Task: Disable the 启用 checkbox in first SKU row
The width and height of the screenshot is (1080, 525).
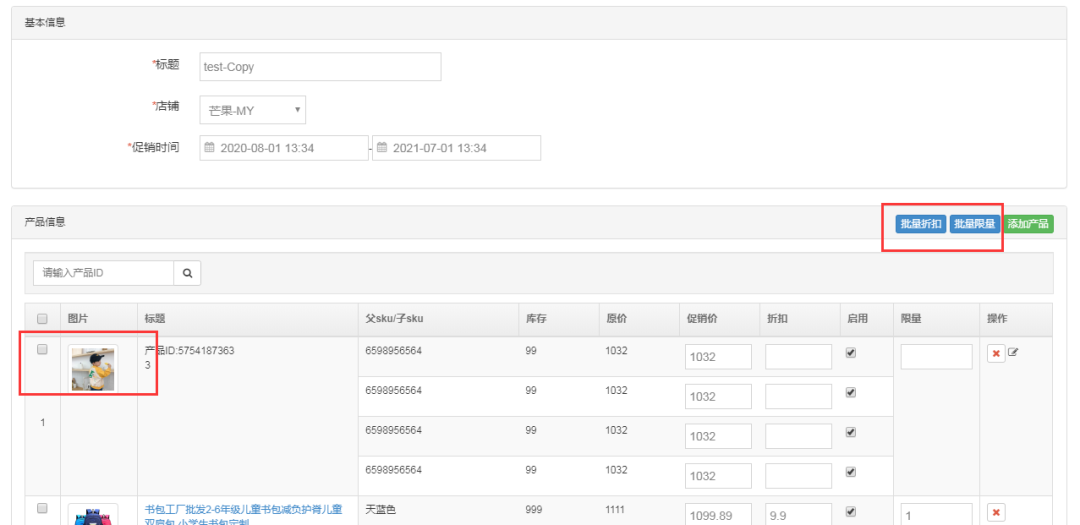Action: point(851,353)
